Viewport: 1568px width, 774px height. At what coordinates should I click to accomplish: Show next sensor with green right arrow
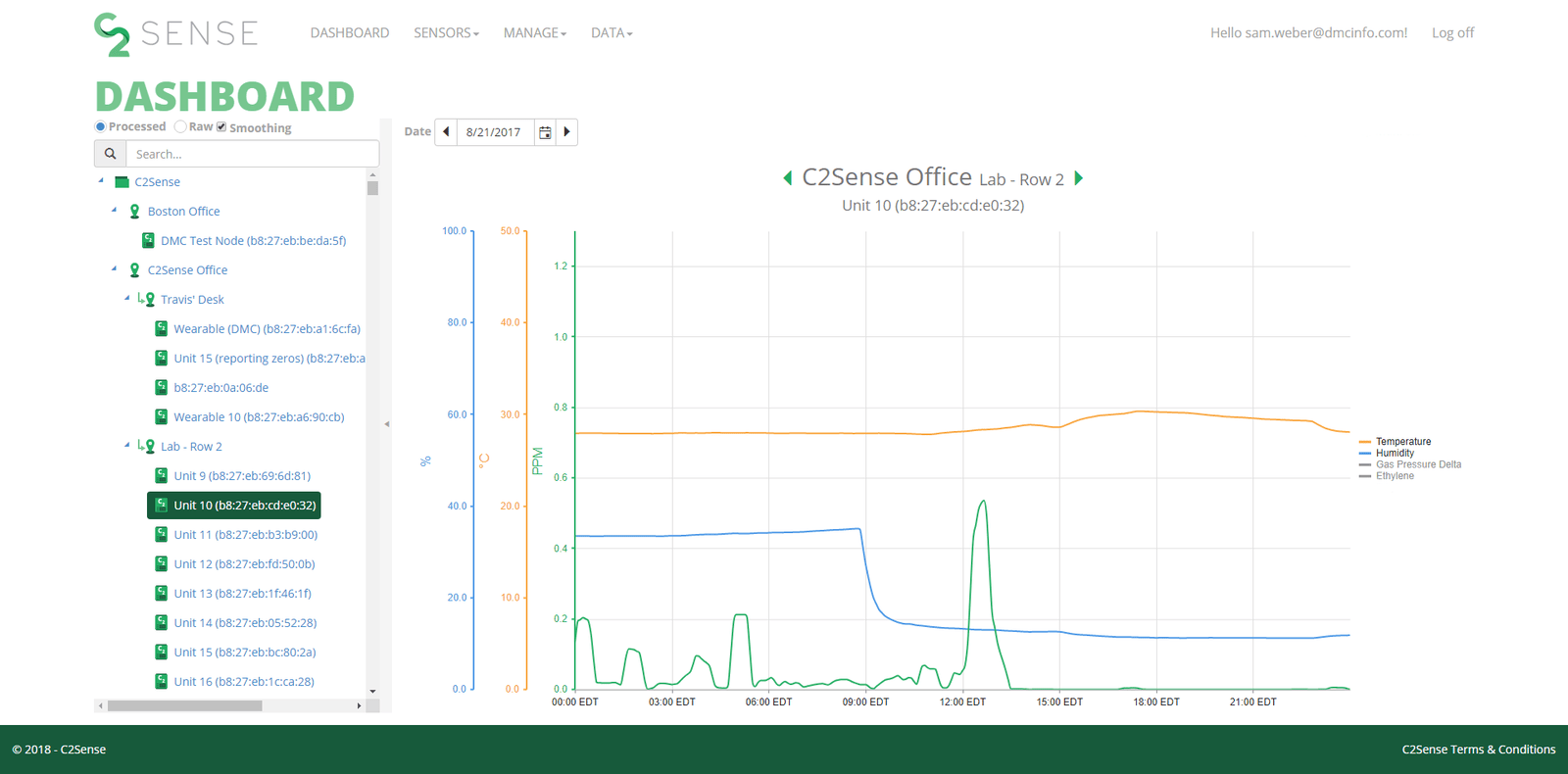pyautogui.click(x=1079, y=178)
